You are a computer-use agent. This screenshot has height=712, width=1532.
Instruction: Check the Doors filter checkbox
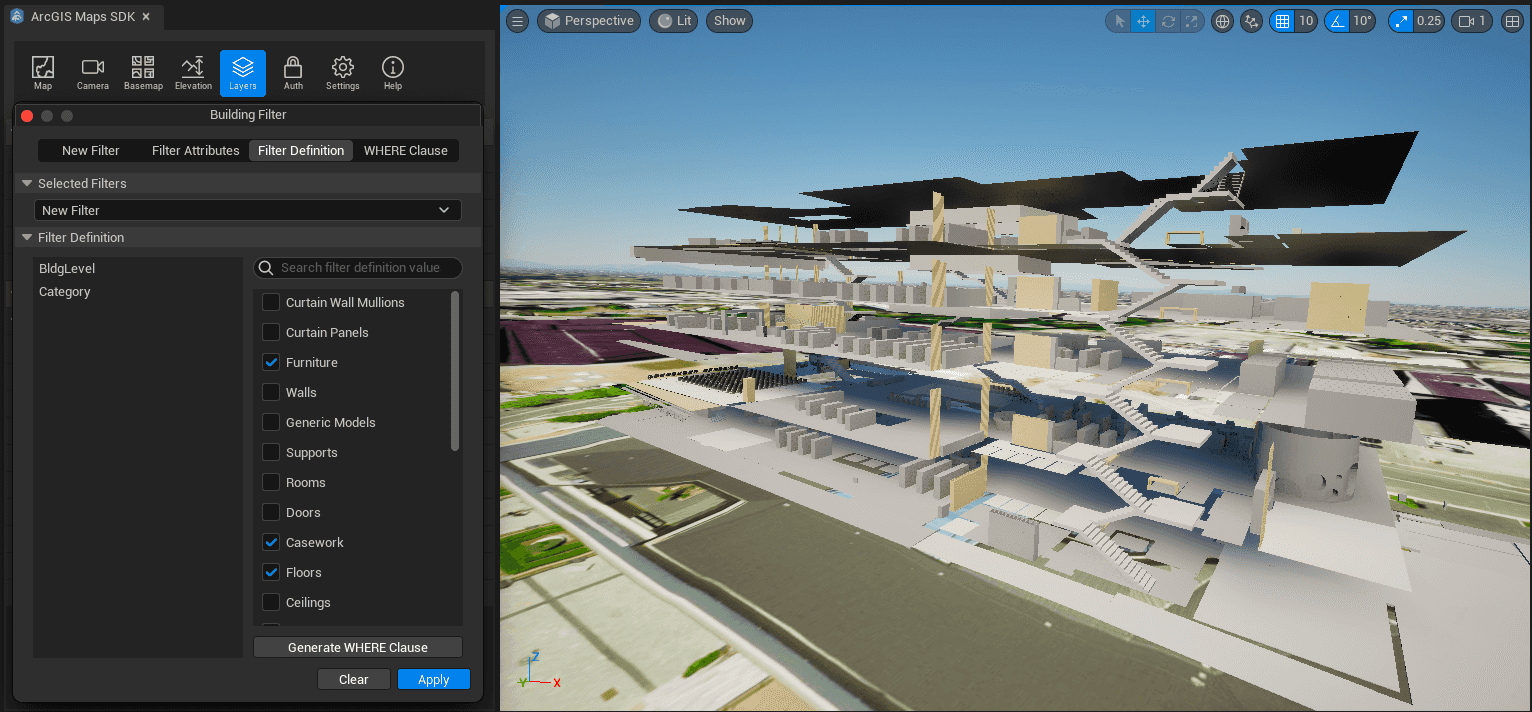click(270, 512)
